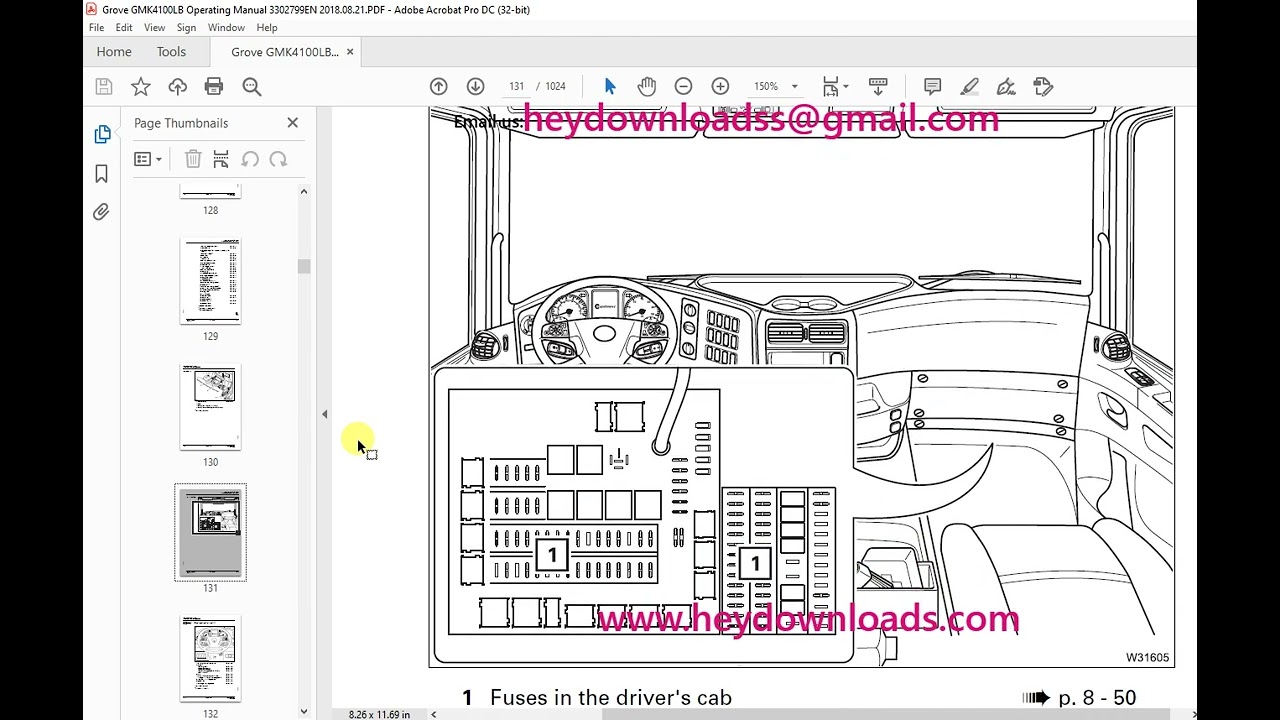The height and width of the screenshot is (720, 1280).
Task: Go to the next page
Action: [475, 87]
